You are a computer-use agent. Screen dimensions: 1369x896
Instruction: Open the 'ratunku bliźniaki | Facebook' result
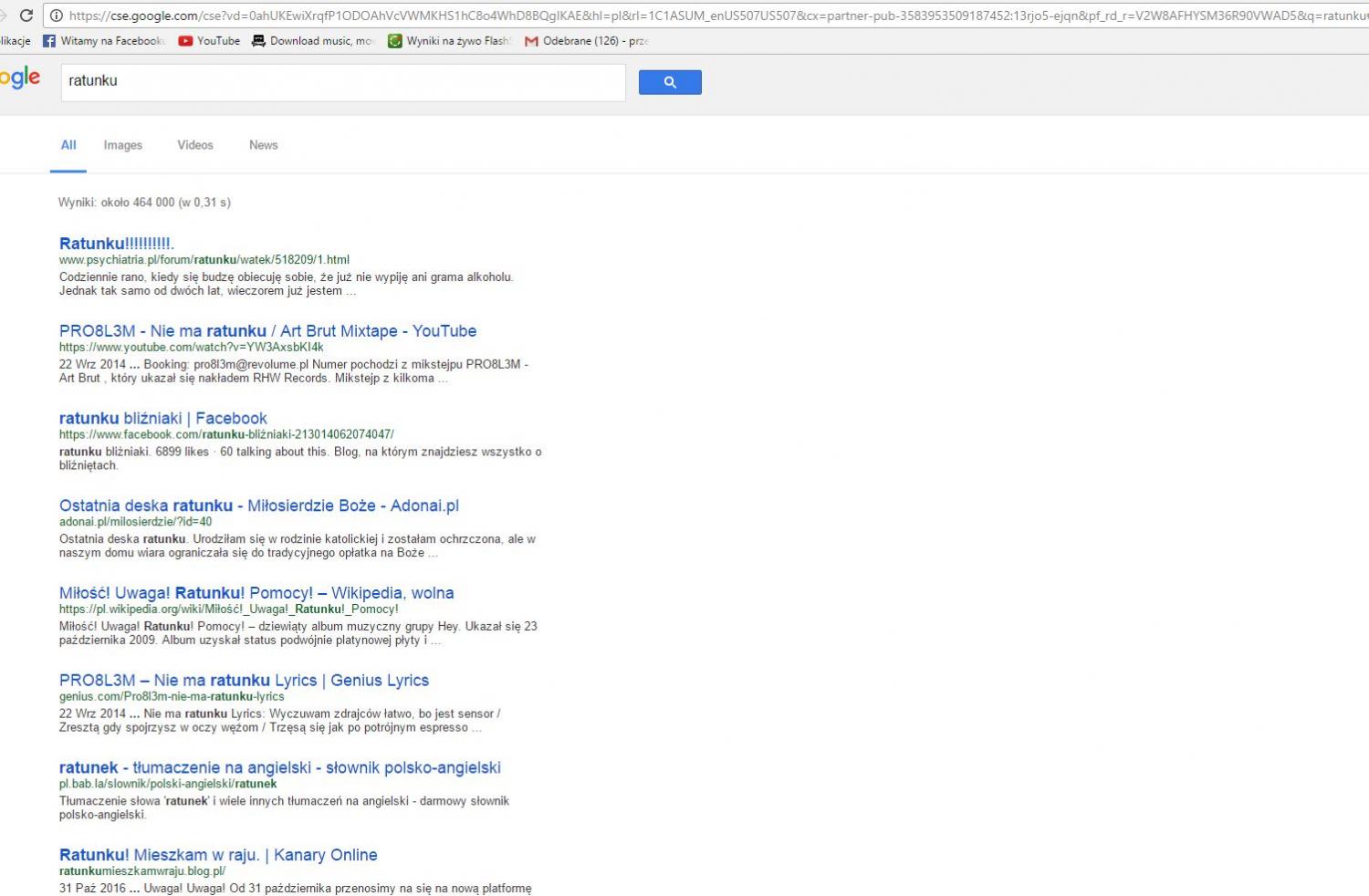coord(162,419)
